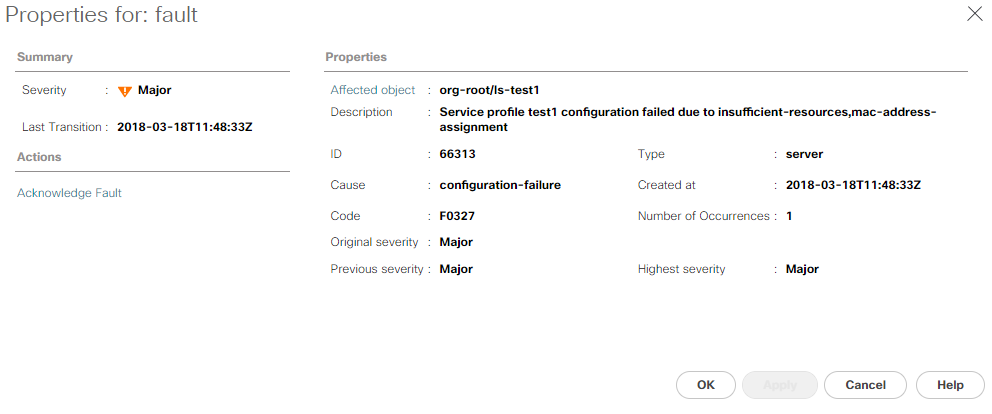Click the Type value server
Screen dimensions: 992x414
[x=804, y=154]
